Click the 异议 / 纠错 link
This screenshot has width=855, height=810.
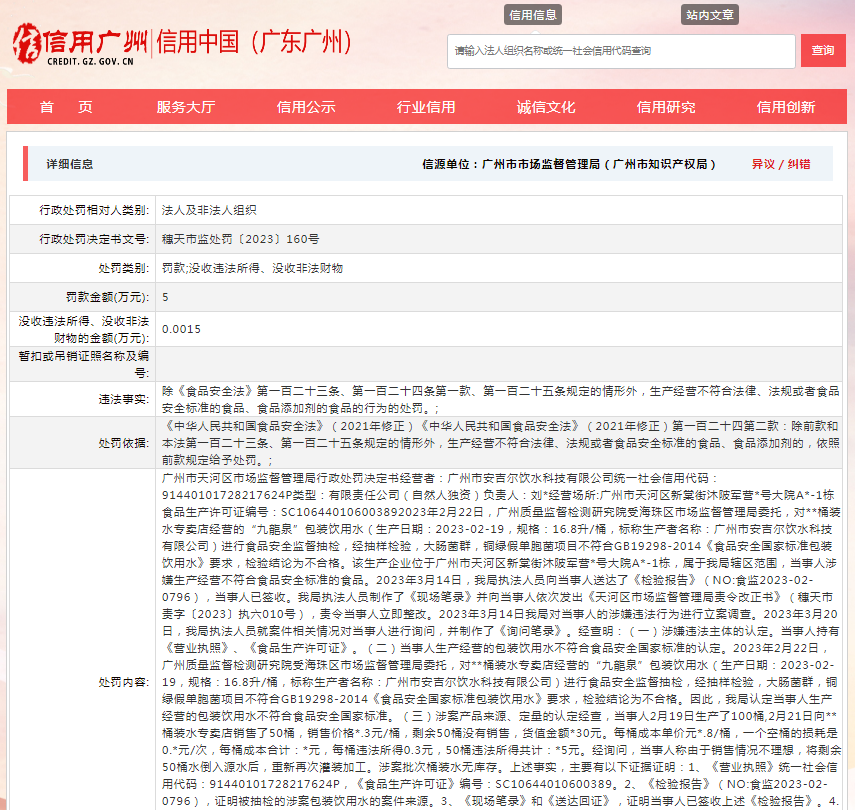(x=781, y=164)
